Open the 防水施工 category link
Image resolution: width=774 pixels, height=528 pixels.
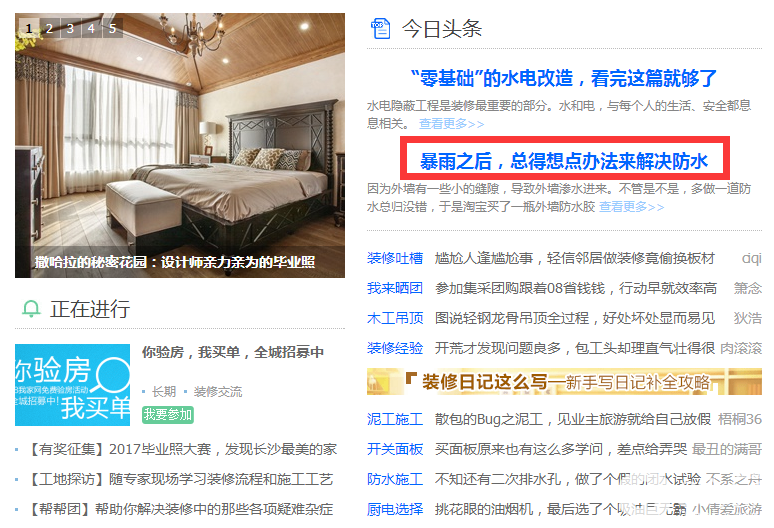click(395, 479)
